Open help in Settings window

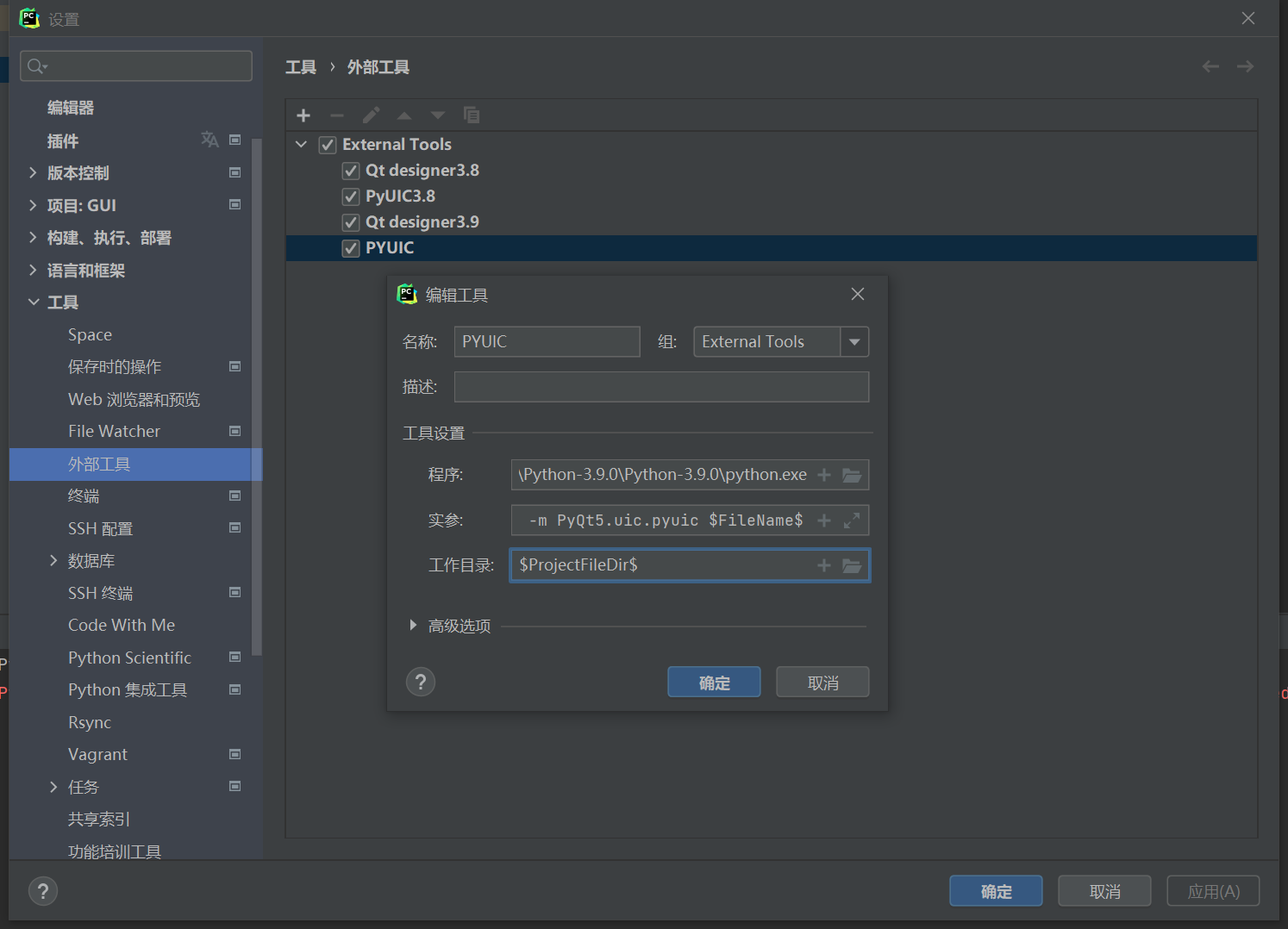43,891
